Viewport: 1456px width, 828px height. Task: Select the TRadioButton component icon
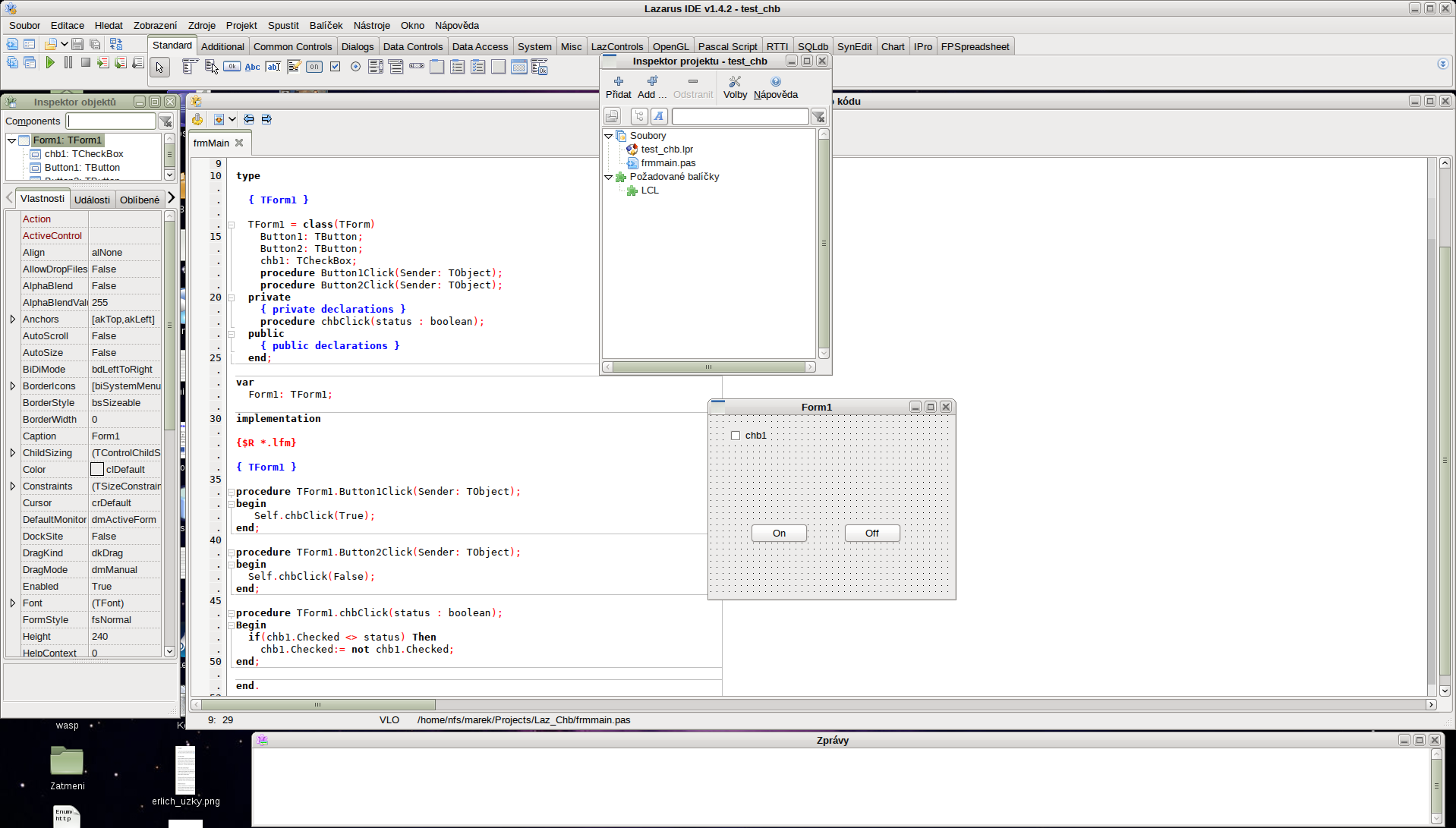coord(355,67)
